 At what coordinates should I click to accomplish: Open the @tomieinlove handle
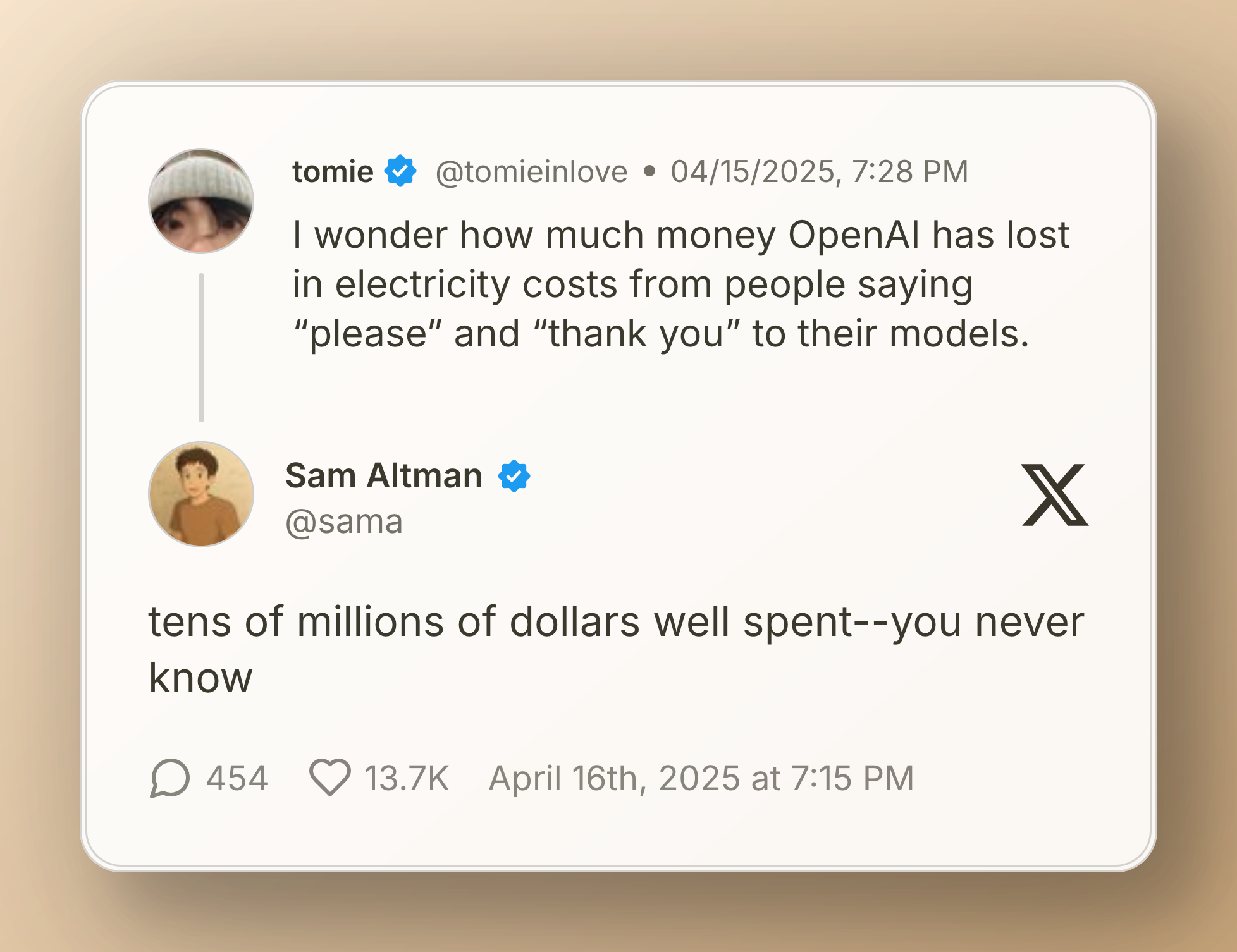pyautogui.click(x=531, y=171)
